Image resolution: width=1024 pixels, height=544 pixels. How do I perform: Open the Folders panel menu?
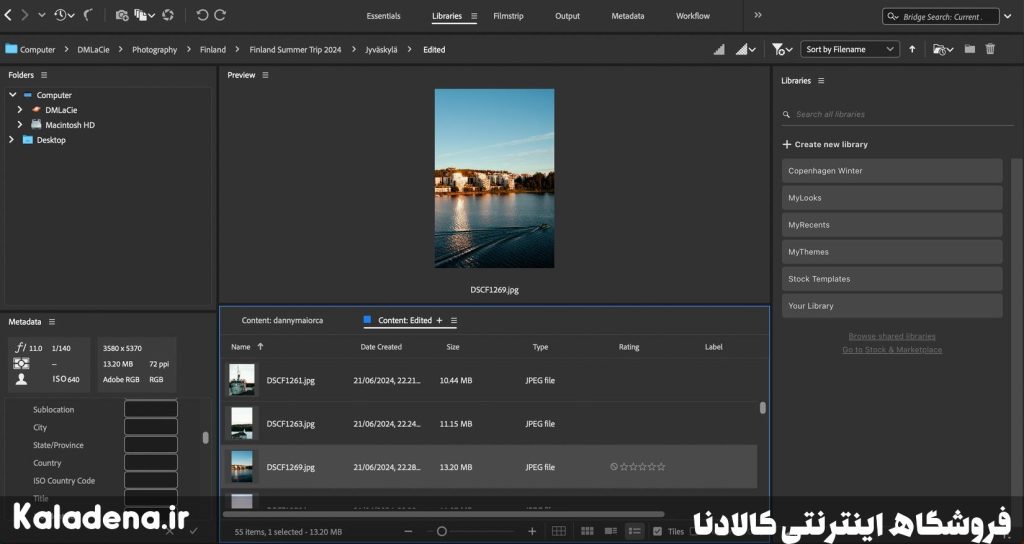pyautogui.click(x=44, y=75)
